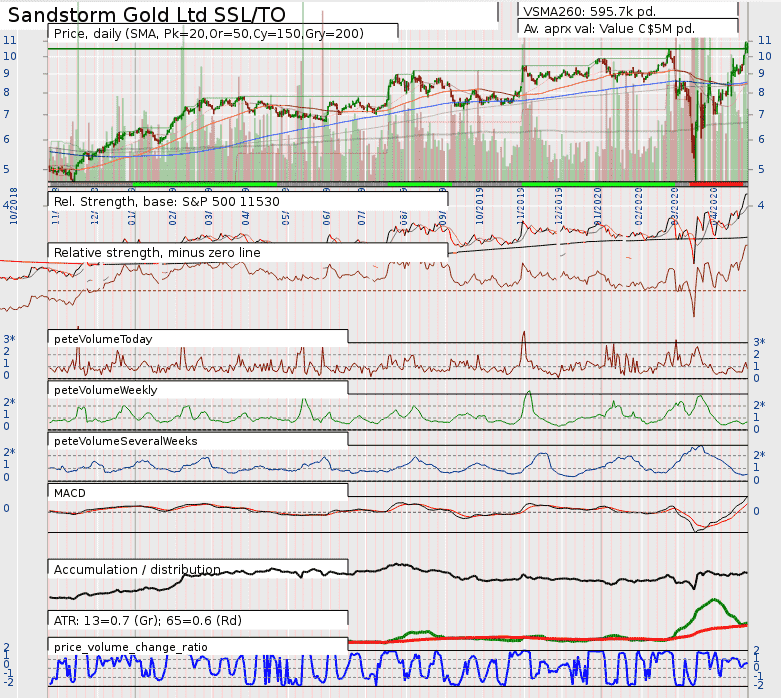The width and height of the screenshot is (781, 698).
Task: Select the "peteVolumeWeekly" panel label
Action: coord(106,390)
